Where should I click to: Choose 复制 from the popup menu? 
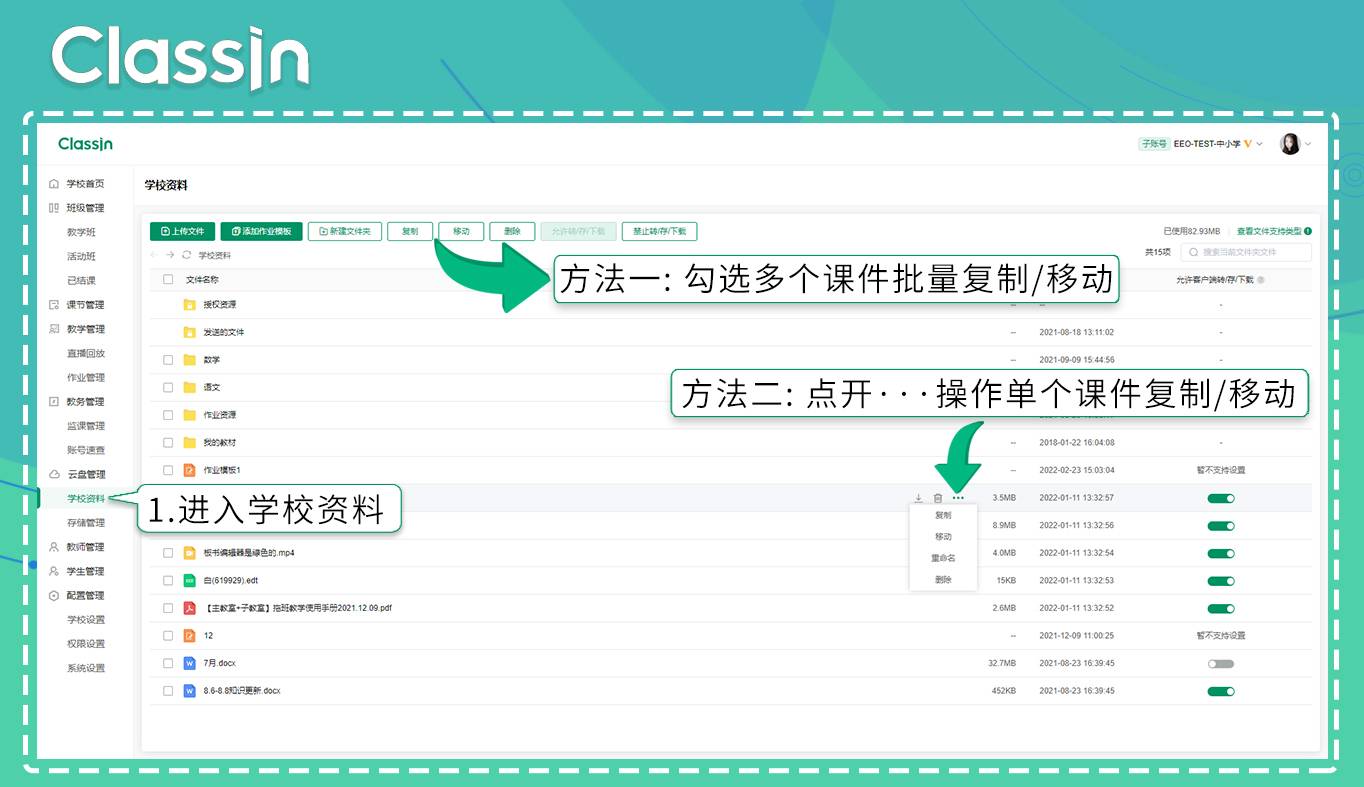point(943,516)
